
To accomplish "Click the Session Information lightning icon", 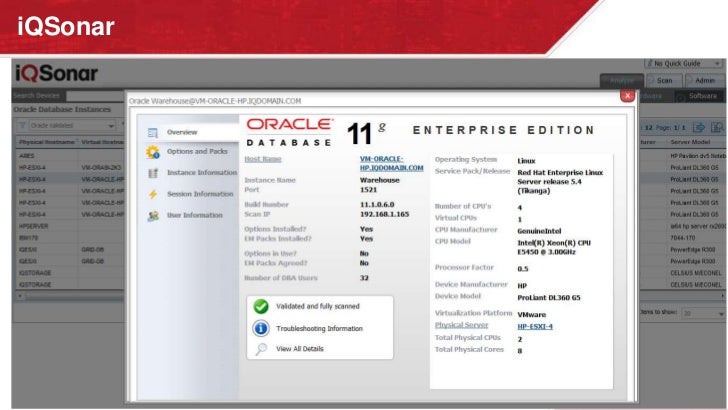I will (153, 194).
